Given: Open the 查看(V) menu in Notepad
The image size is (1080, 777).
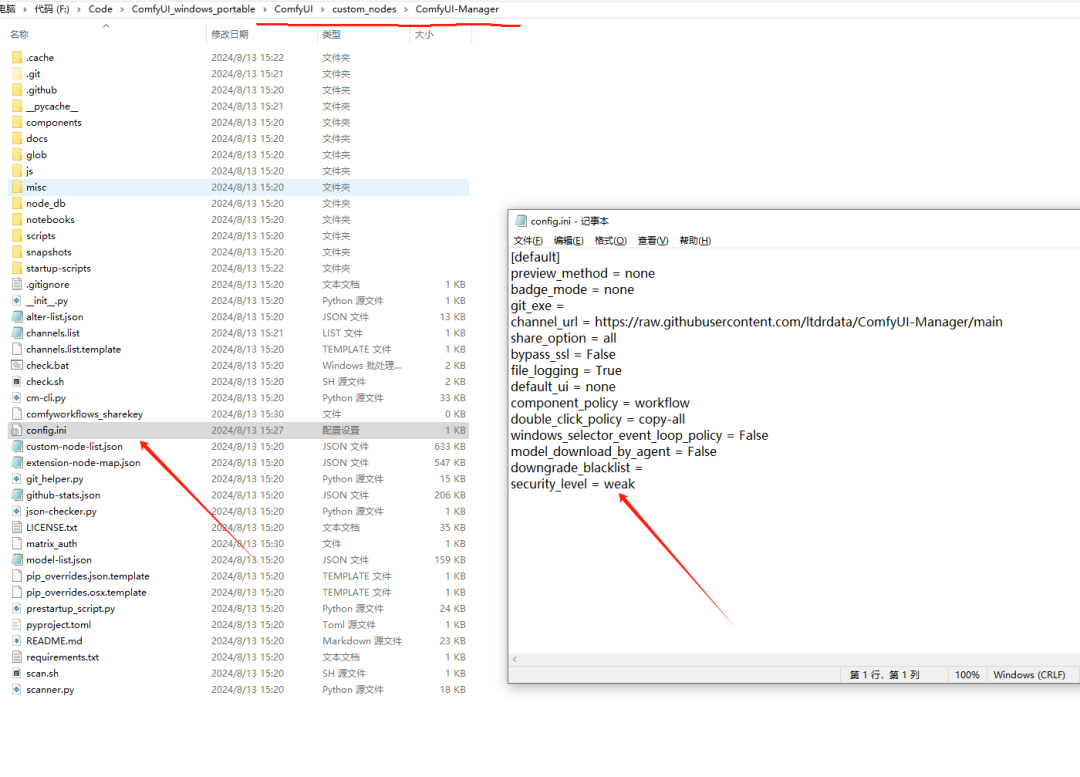Looking at the screenshot, I should click(653, 241).
